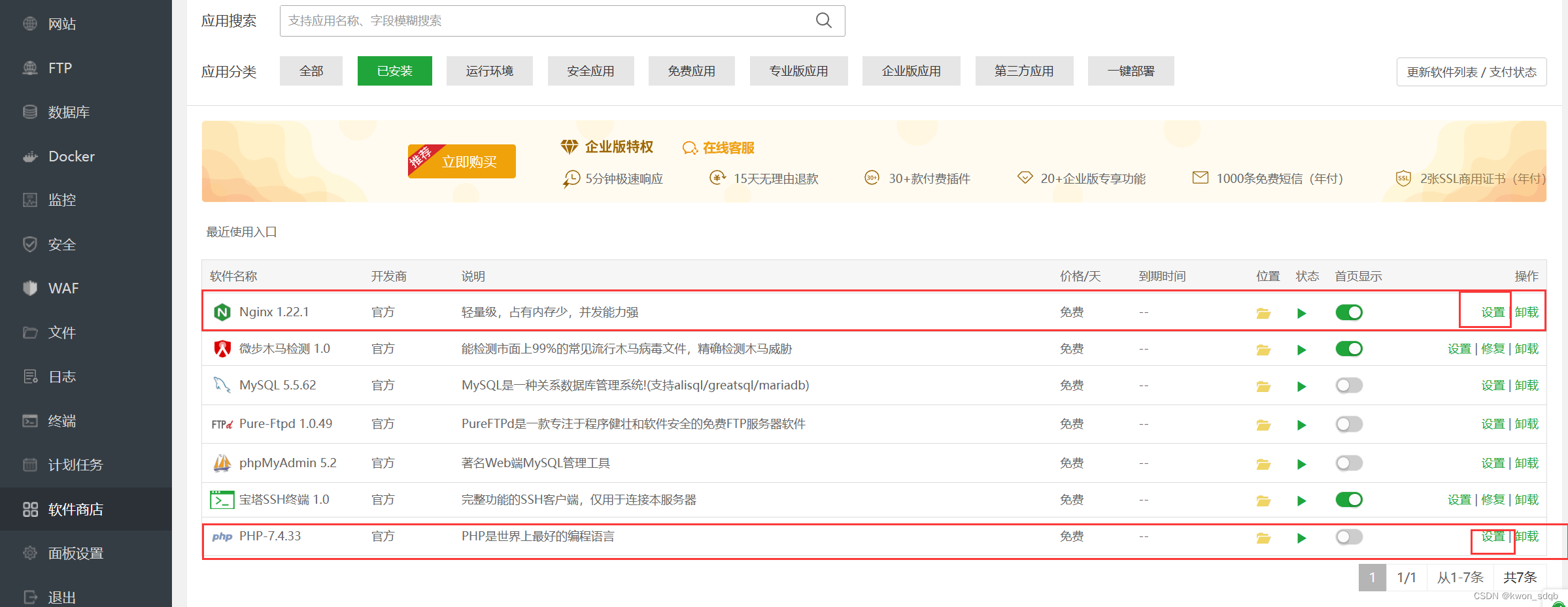
Task: Select the 一键部署 category tab
Action: point(1131,71)
